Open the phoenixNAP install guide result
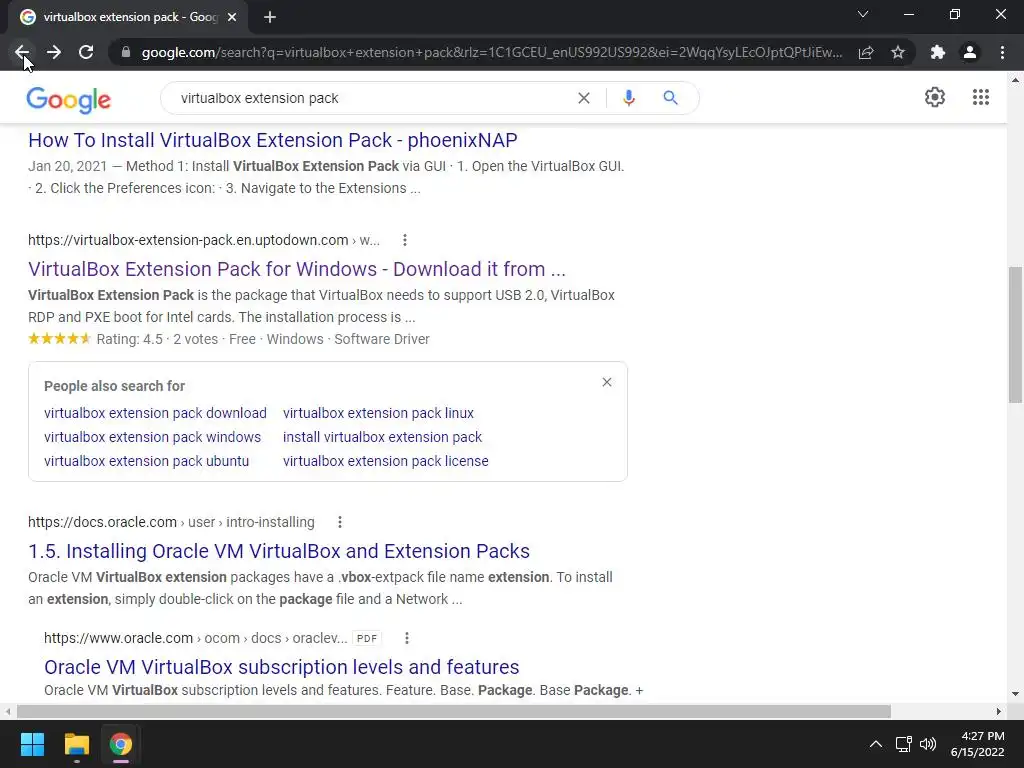1024x768 pixels. 272,140
